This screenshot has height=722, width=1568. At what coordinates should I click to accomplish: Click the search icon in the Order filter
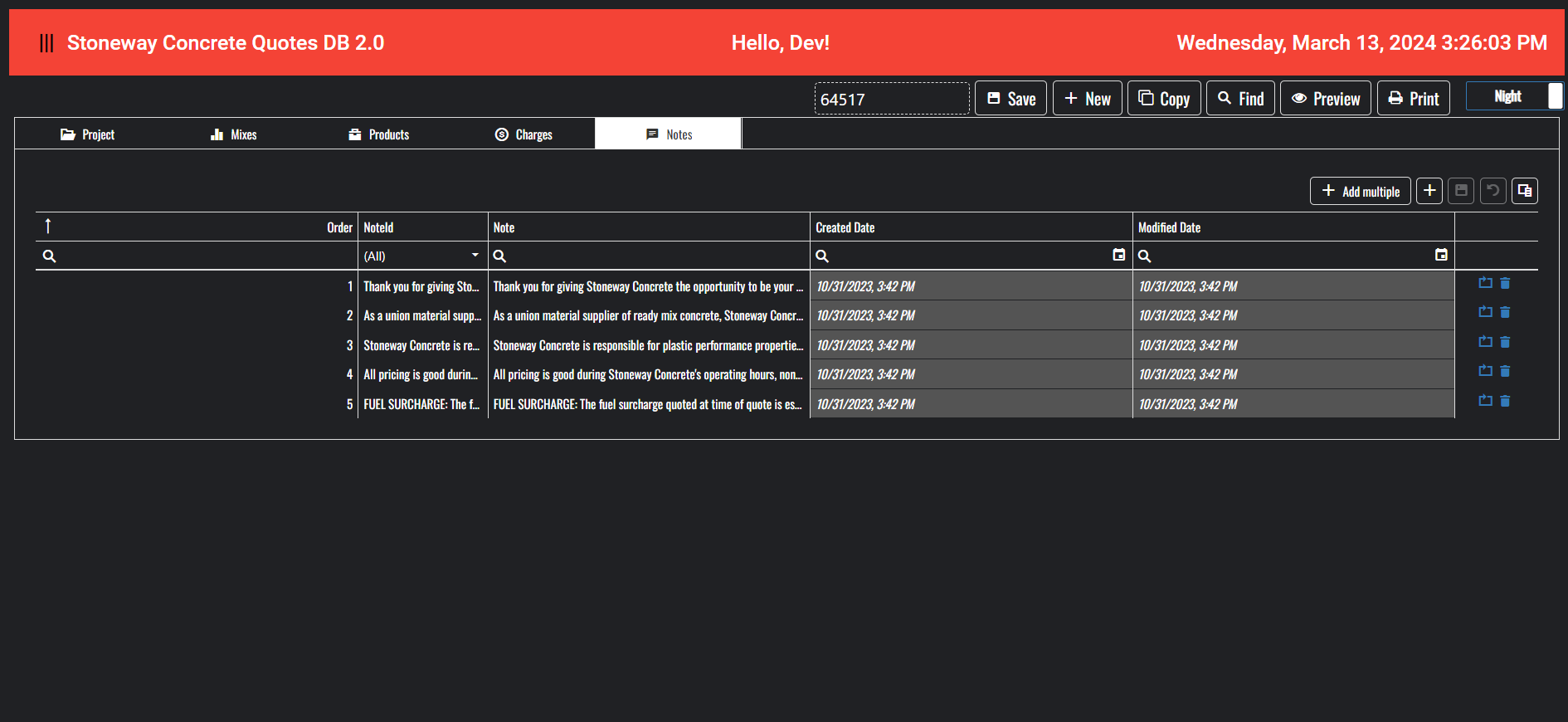pos(49,256)
